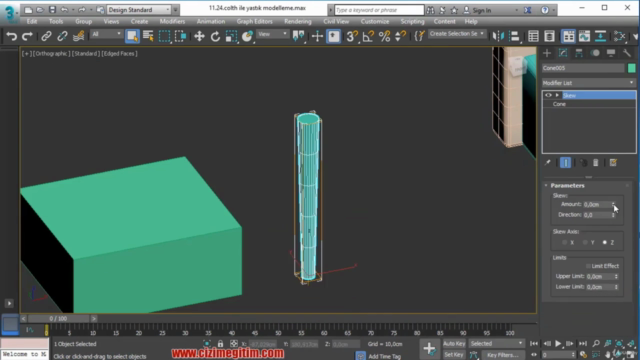Click time slider 0 / 100 handle
Screen dimensions: 640x360
pos(58,318)
